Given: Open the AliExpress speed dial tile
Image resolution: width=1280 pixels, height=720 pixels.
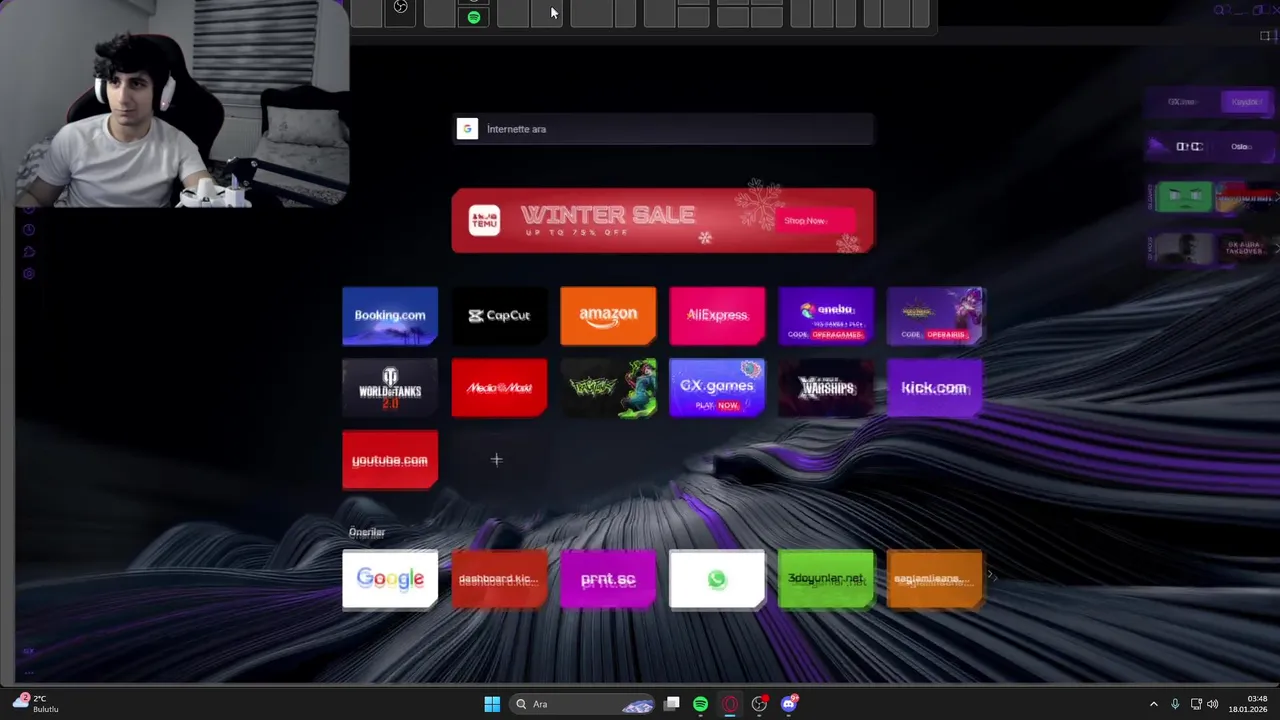Looking at the screenshot, I should click(717, 316).
